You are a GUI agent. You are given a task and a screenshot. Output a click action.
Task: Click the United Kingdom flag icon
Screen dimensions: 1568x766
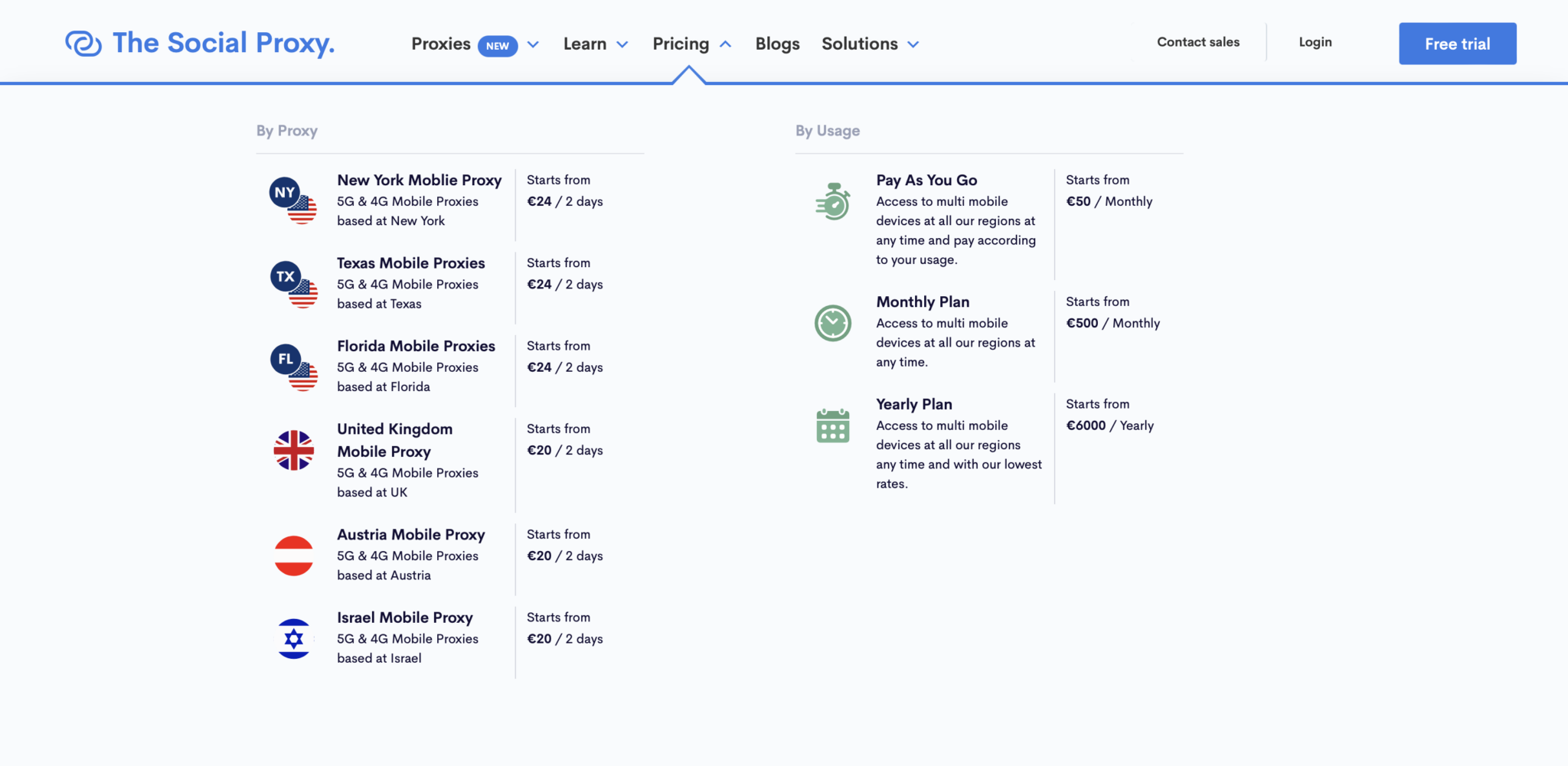click(x=293, y=451)
